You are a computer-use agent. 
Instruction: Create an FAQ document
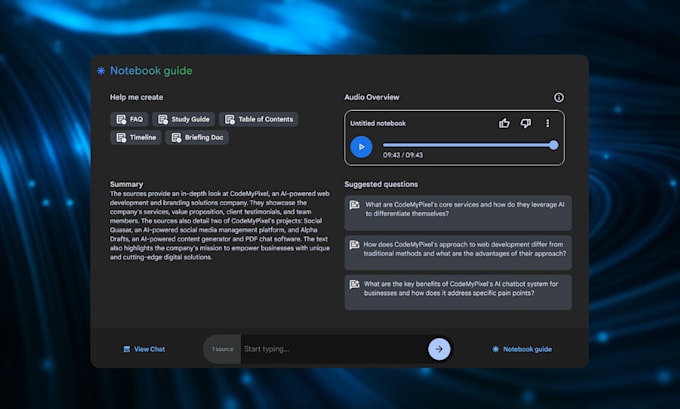(129, 119)
